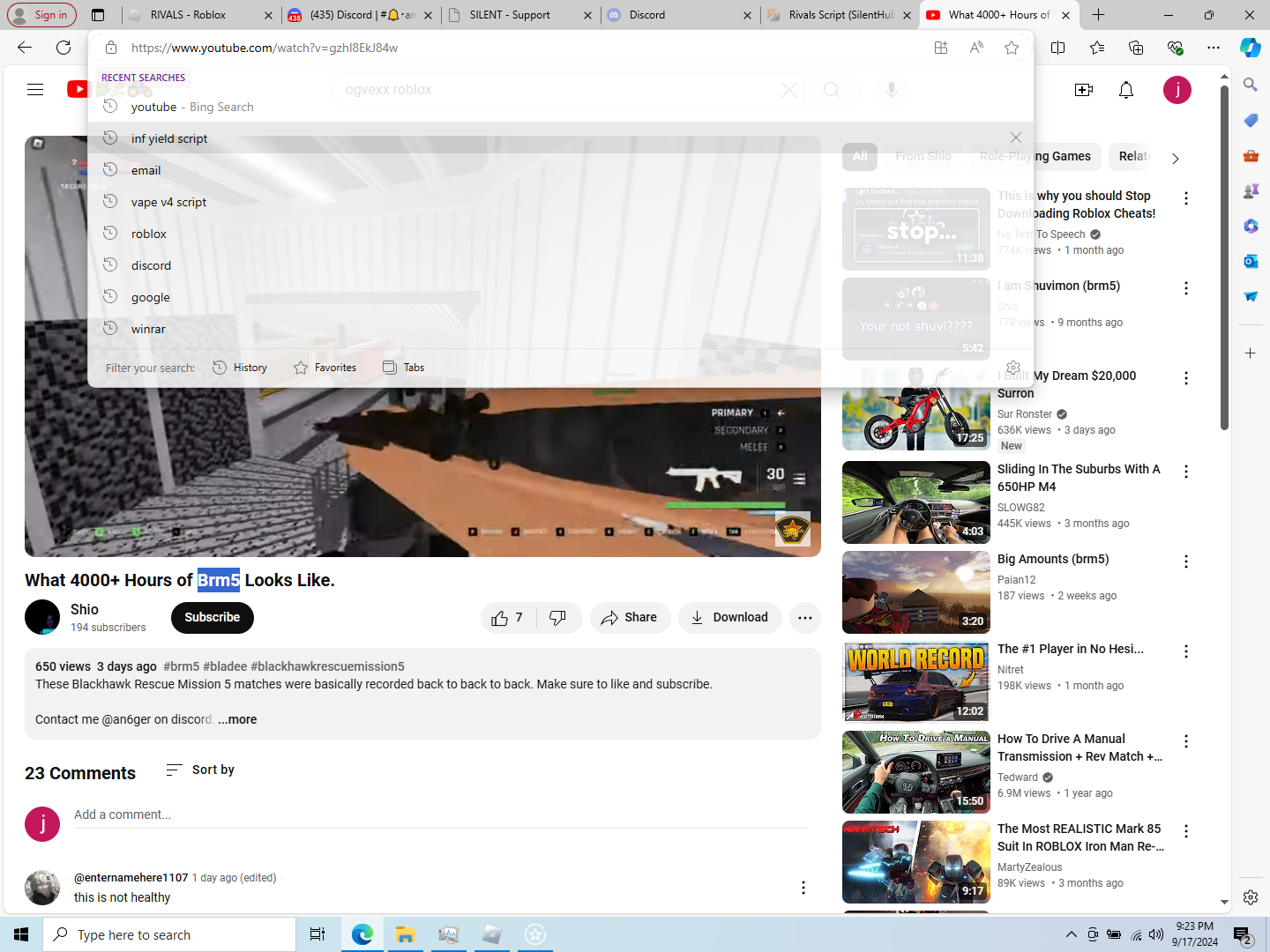Screen dimensions: 1270x952
Task: Open the Windows Start menu
Action: pyautogui.click(x=21, y=934)
